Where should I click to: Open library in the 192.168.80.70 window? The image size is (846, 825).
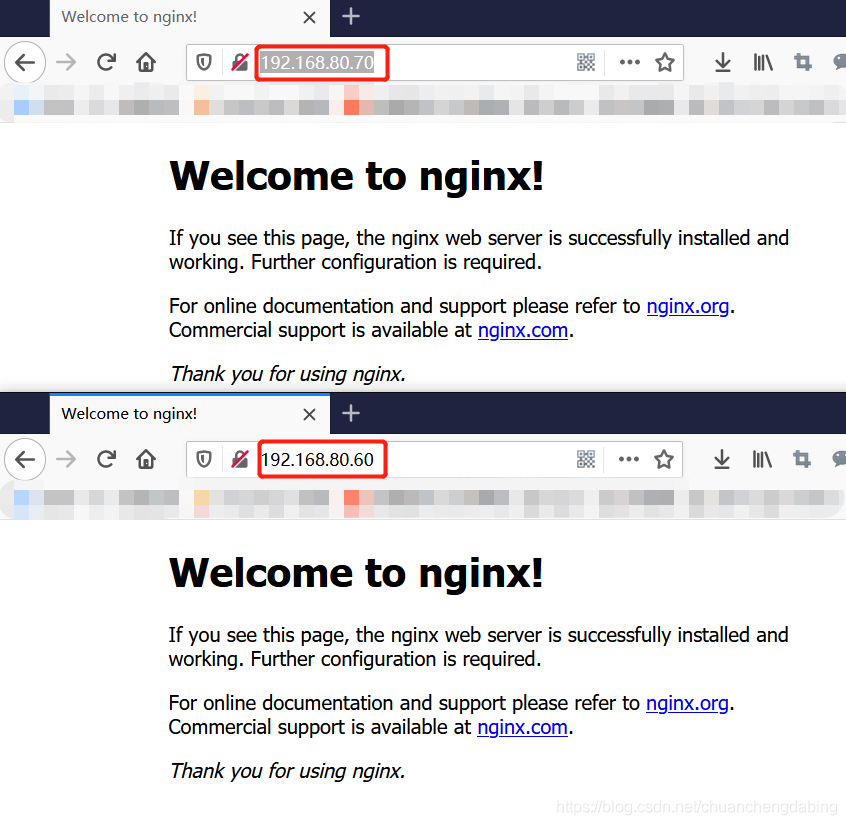click(x=763, y=63)
